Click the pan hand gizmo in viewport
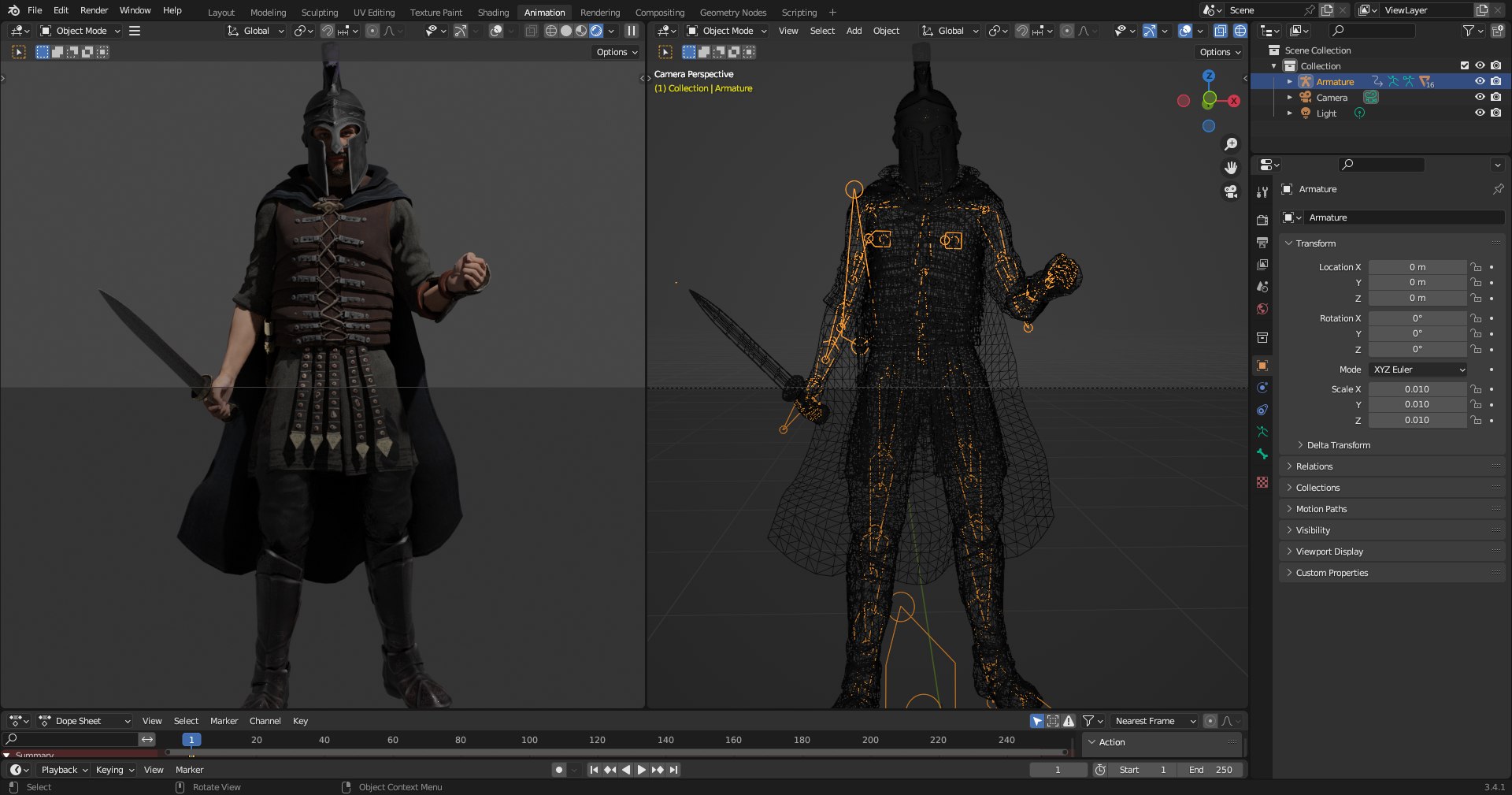Screen dimensions: 1512x795 (x=1230, y=168)
